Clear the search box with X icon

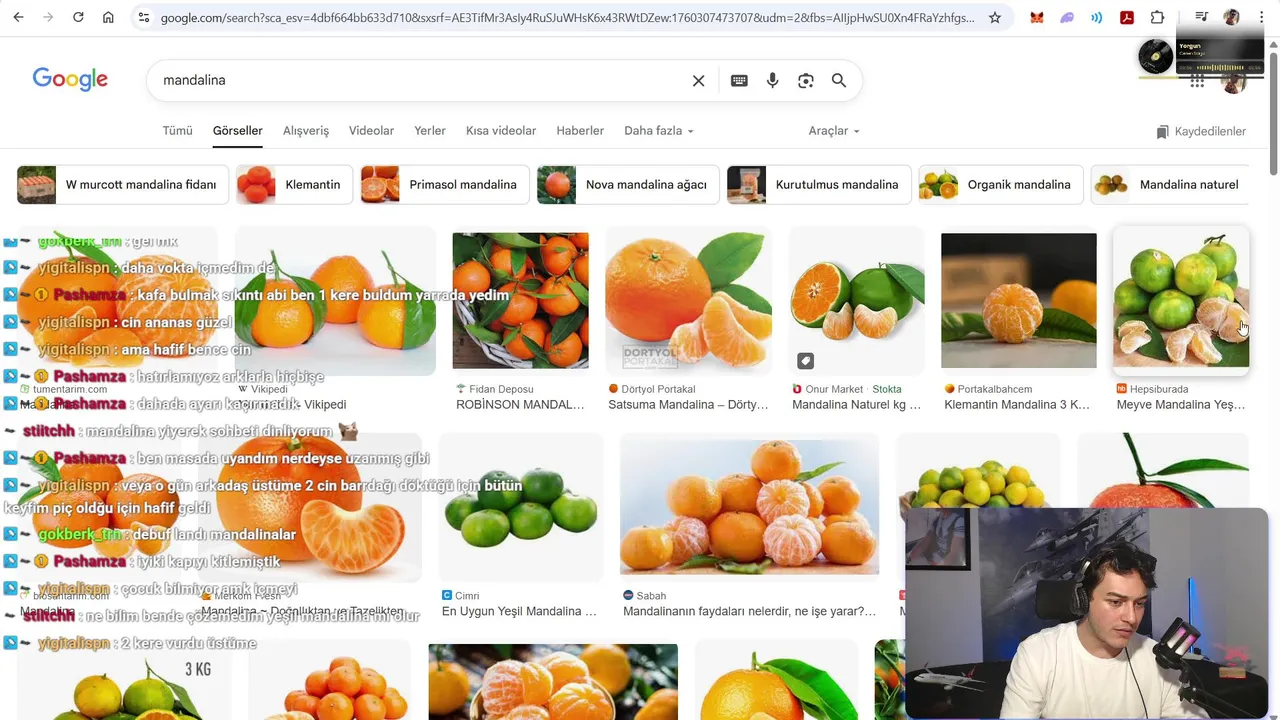(x=698, y=80)
